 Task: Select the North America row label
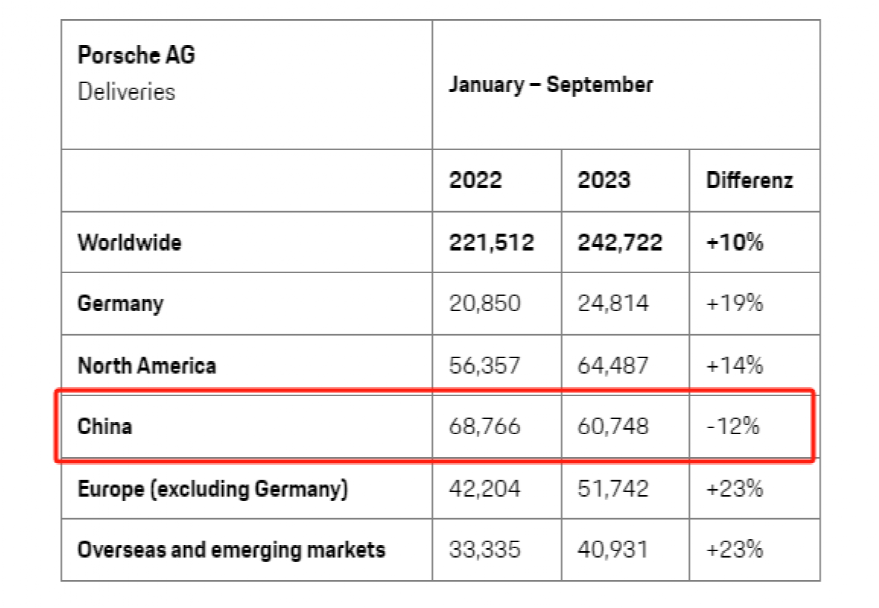click(x=147, y=365)
